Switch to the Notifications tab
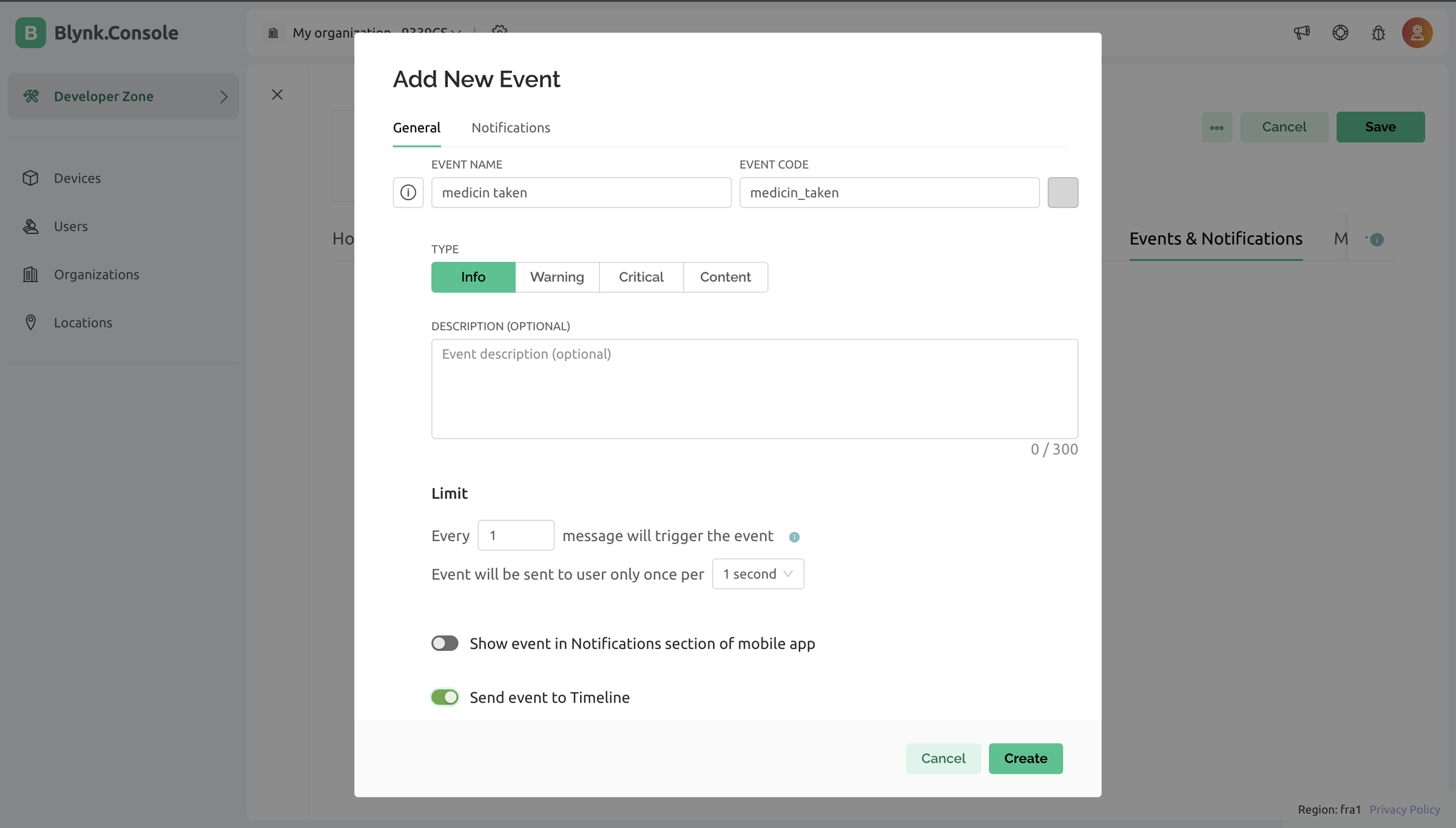The image size is (1456, 828). (510, 127)
